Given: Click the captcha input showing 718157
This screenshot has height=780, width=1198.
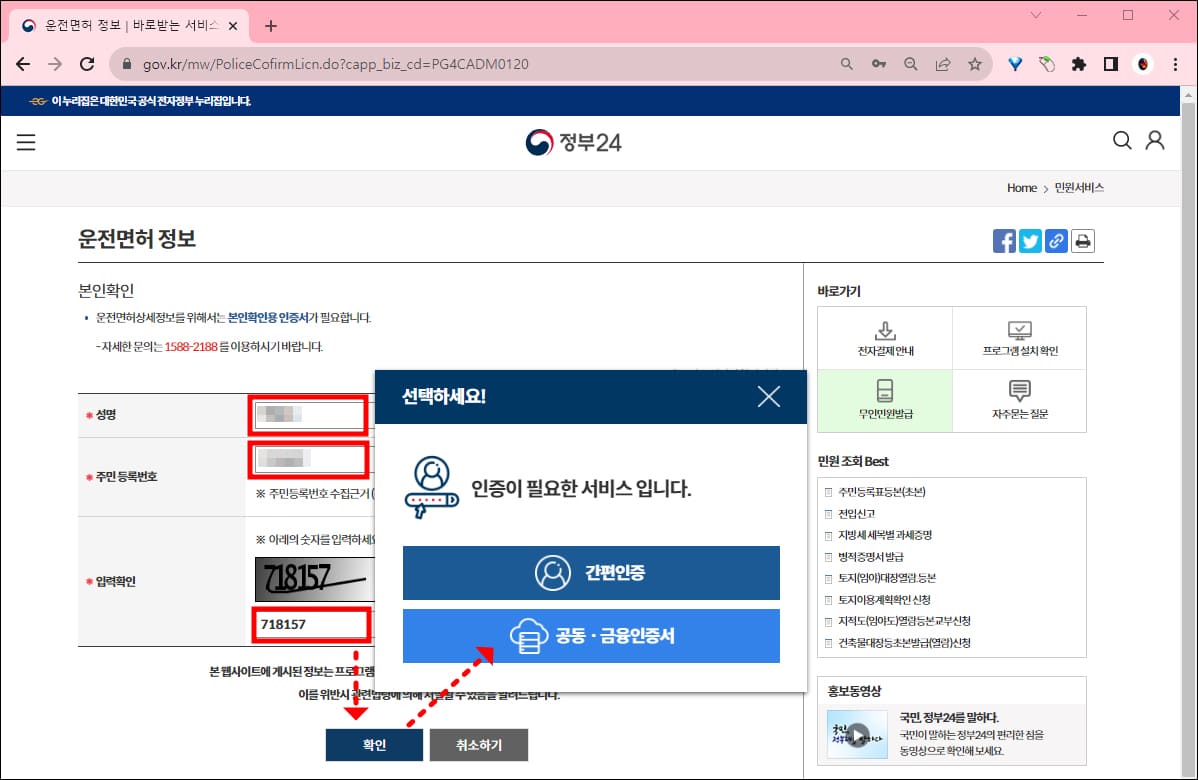Looking at the screenshot, I should pos(311,623).
